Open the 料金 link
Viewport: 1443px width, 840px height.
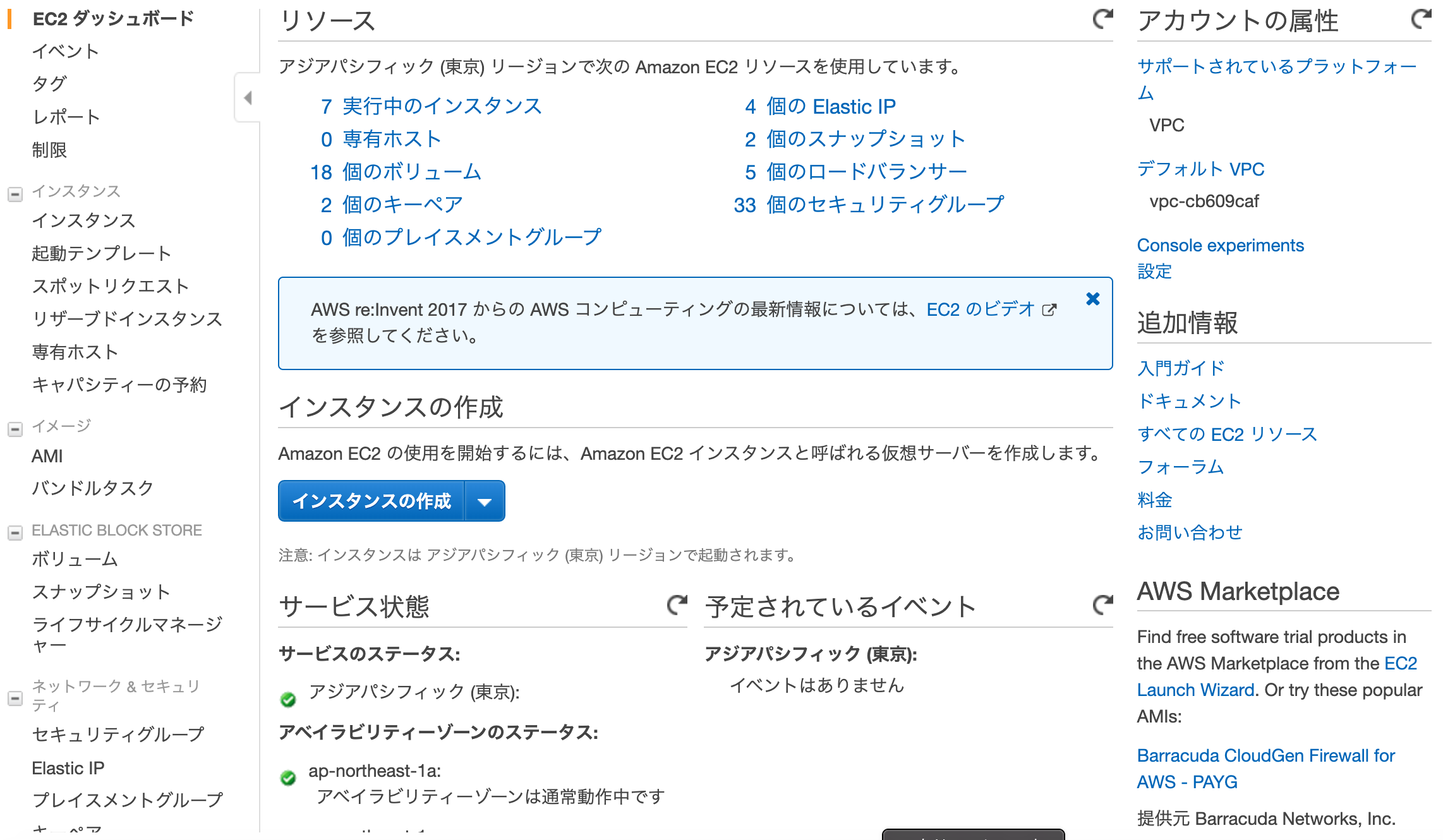[1155, 500]
